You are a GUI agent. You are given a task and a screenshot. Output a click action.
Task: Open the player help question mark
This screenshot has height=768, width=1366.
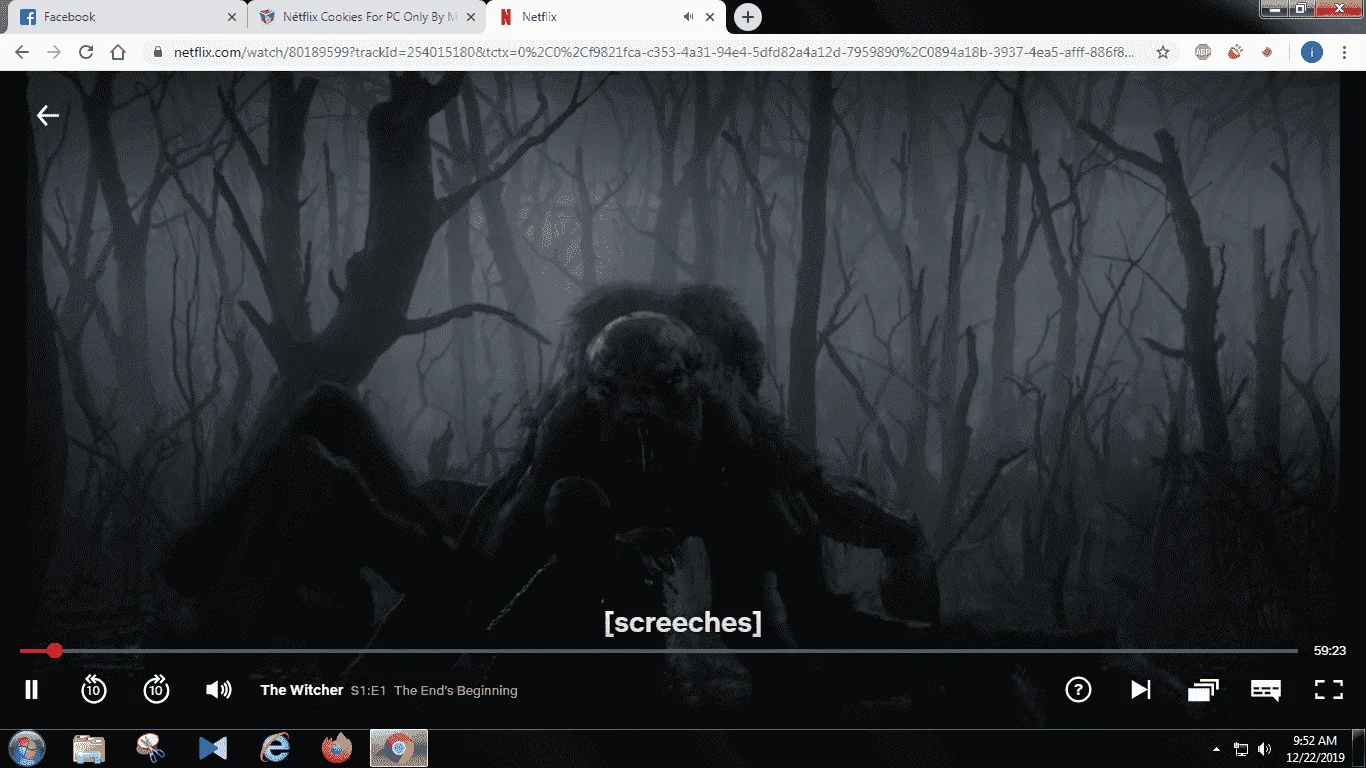(x=1078, y=689)
